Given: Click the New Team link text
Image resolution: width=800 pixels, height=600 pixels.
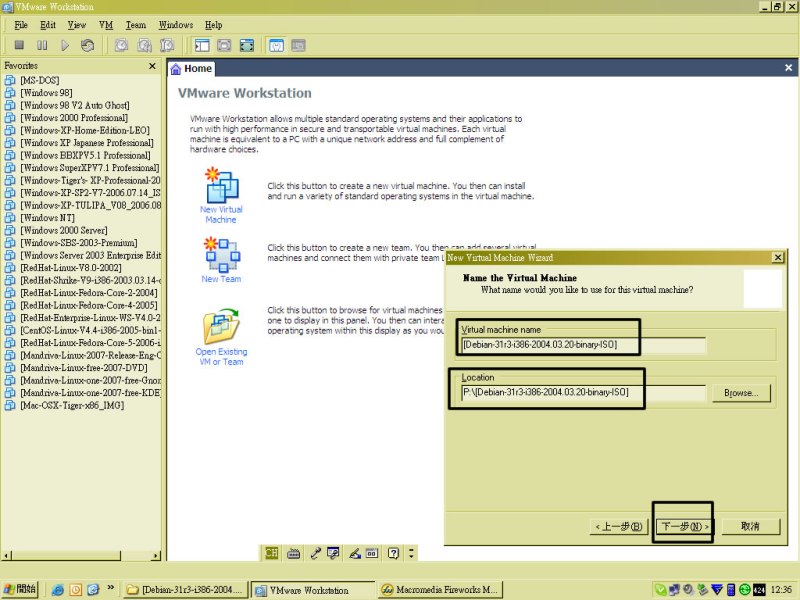Looking at the screenshot, I should point(221,279).
